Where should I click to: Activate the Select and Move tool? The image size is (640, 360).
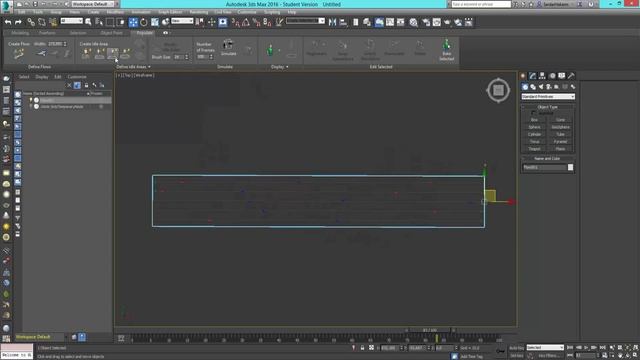point(133,22)
